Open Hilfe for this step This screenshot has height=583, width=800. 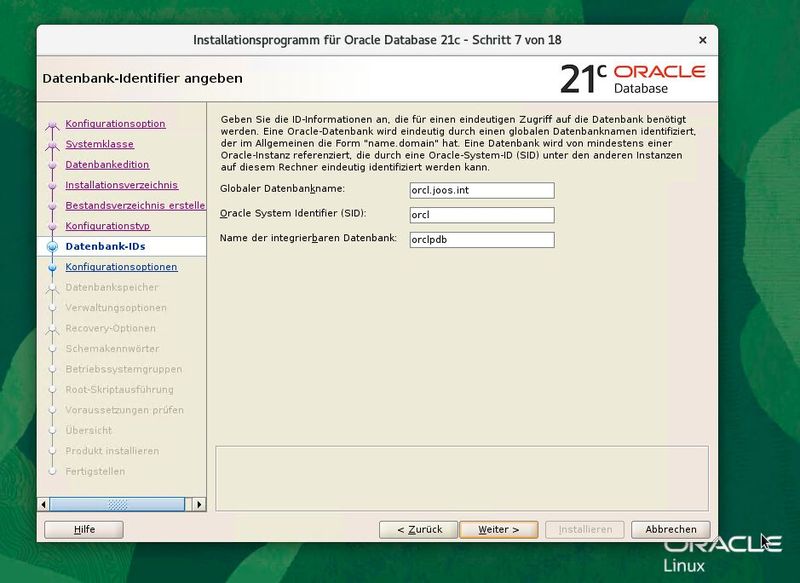pyautogui.click(x=83, y=529)
